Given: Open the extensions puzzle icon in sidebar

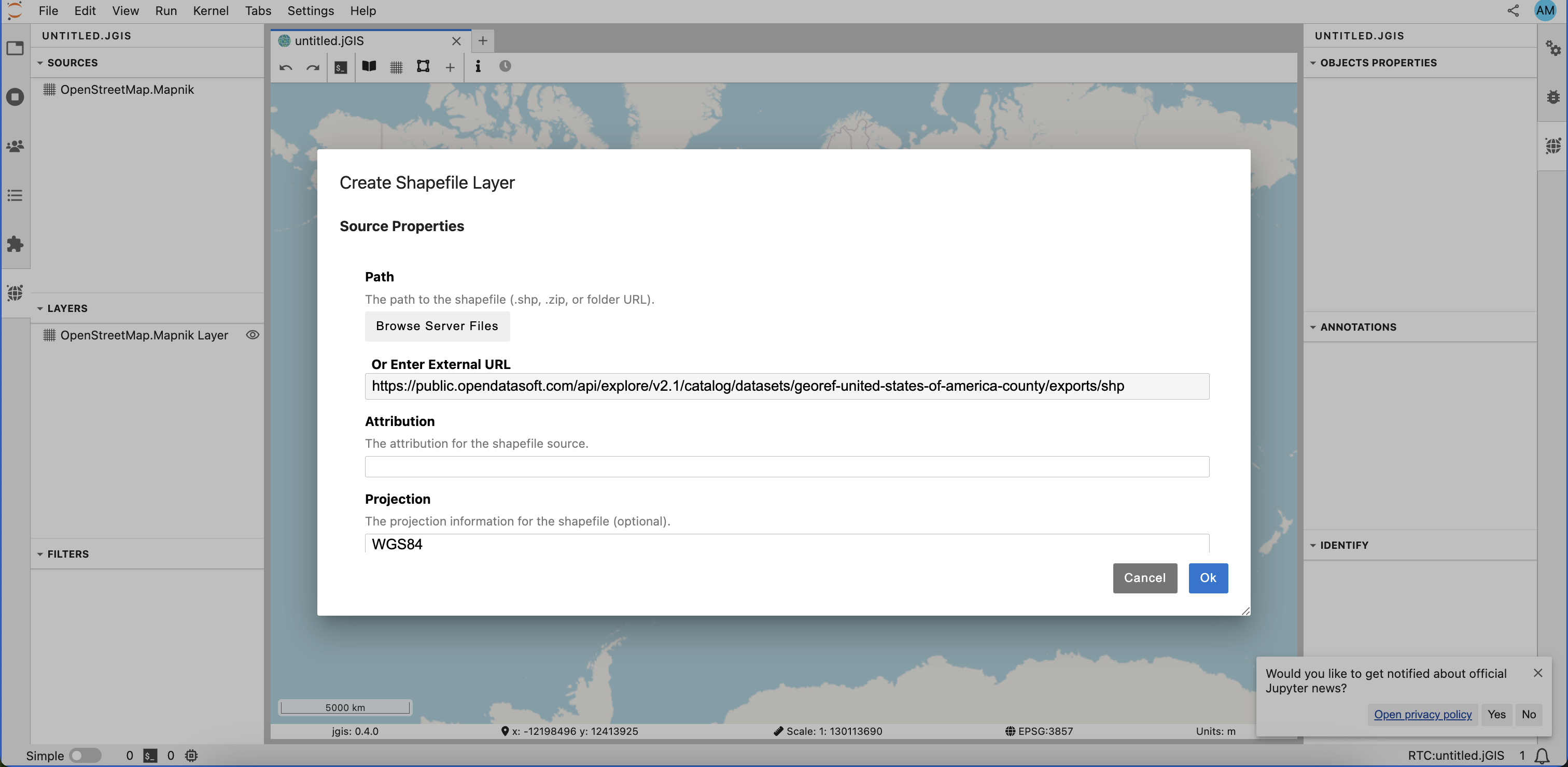Looking at the screenshot, I should (15, 245).
